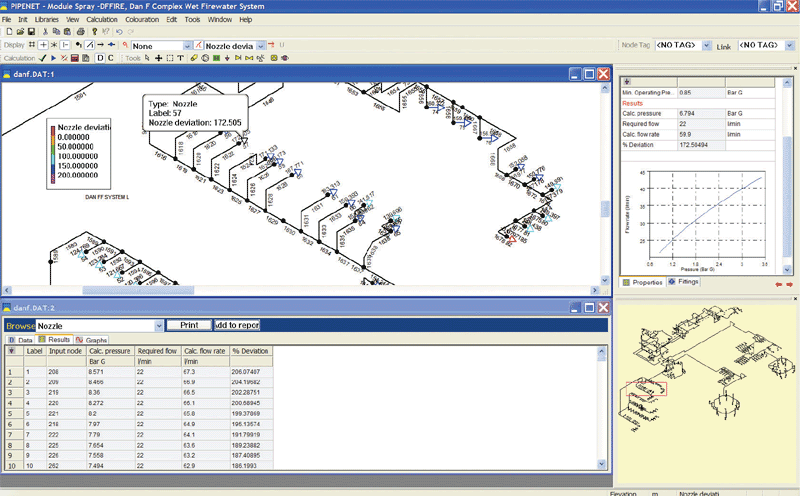Screen dimensions: 800x496
Task: Switch to the Fittings tab
Action: (684, 282)
